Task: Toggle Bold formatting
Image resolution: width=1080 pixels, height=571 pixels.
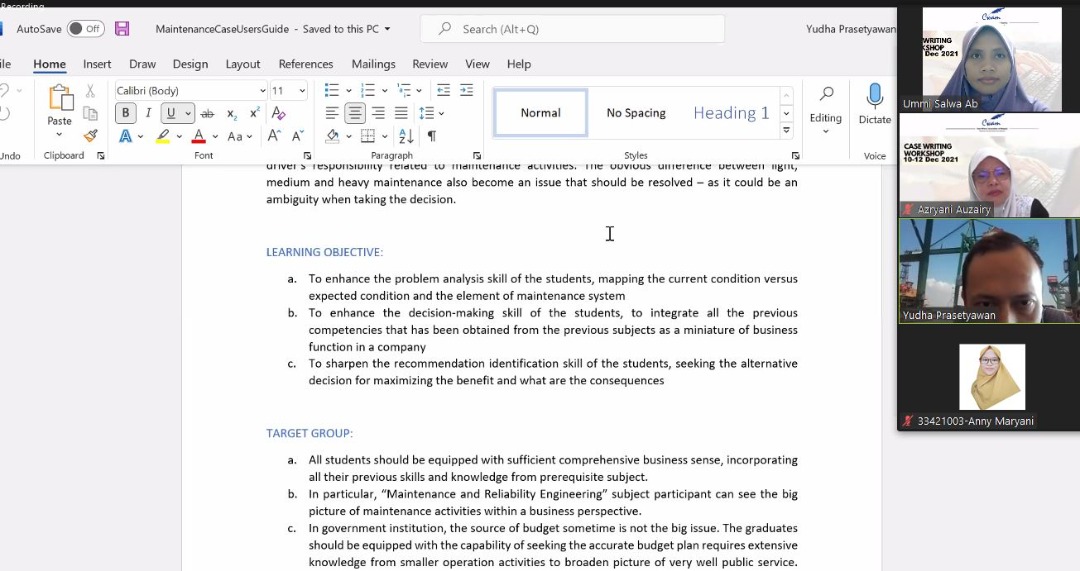Action: coord(125,113)
